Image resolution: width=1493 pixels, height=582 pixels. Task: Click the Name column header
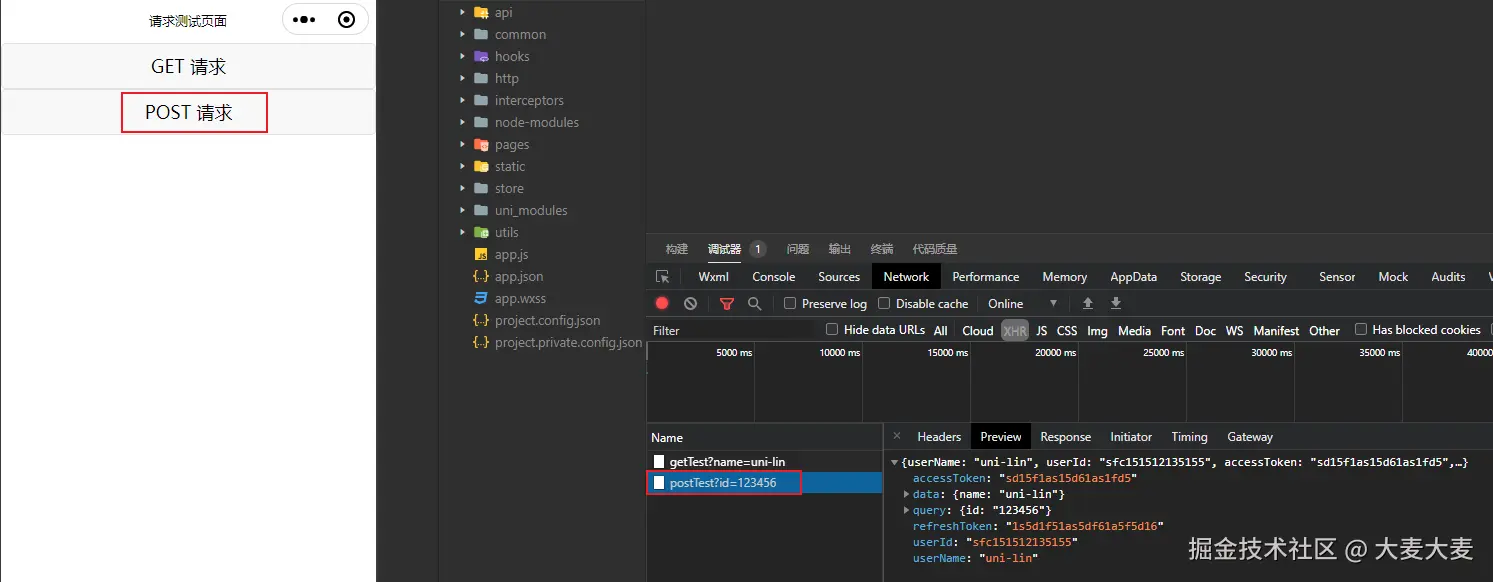765,438
